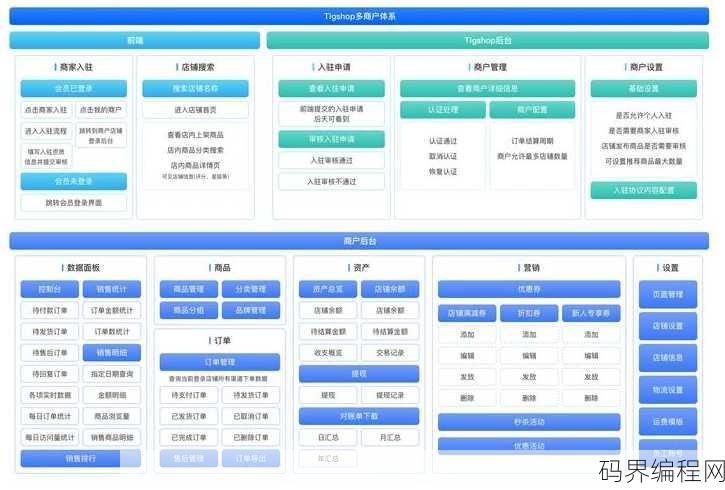
Task: Click the 交易记录 box
Action: click(x=390, y=352)
